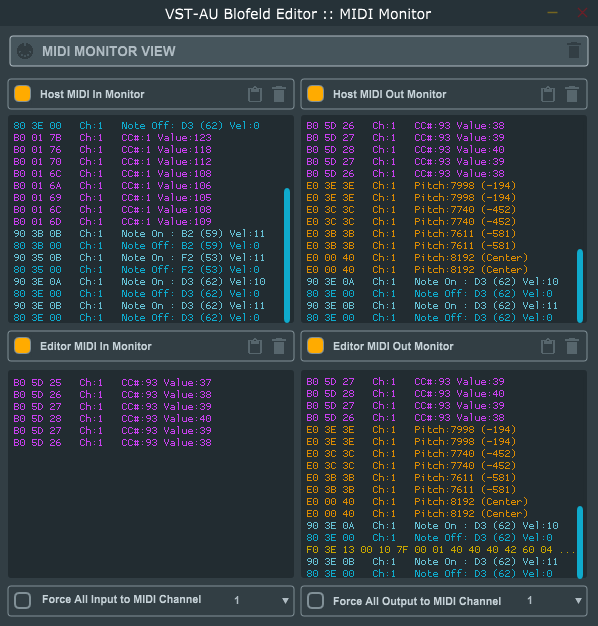Image resolution: width=598 pixels, height=626 pixels.
Task: Select the Editor In row CC#:93 Value:40
Action: (x=113, y=418)
